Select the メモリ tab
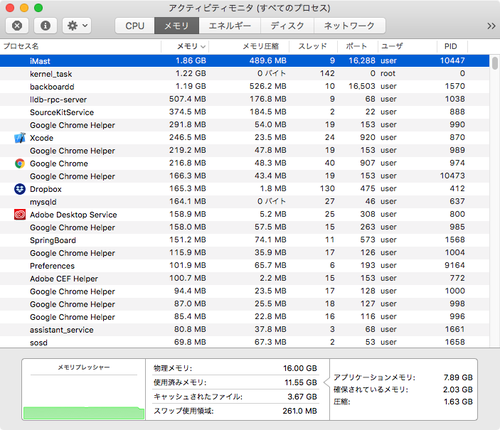The image size is (500, 430). [x=177, y=26]
